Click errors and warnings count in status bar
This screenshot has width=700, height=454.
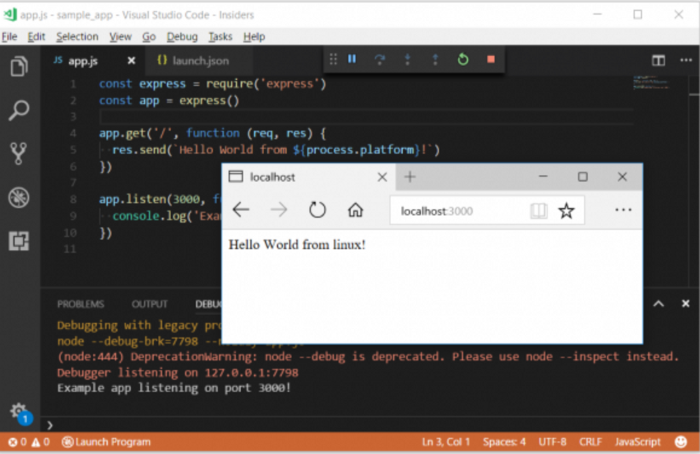29,442
